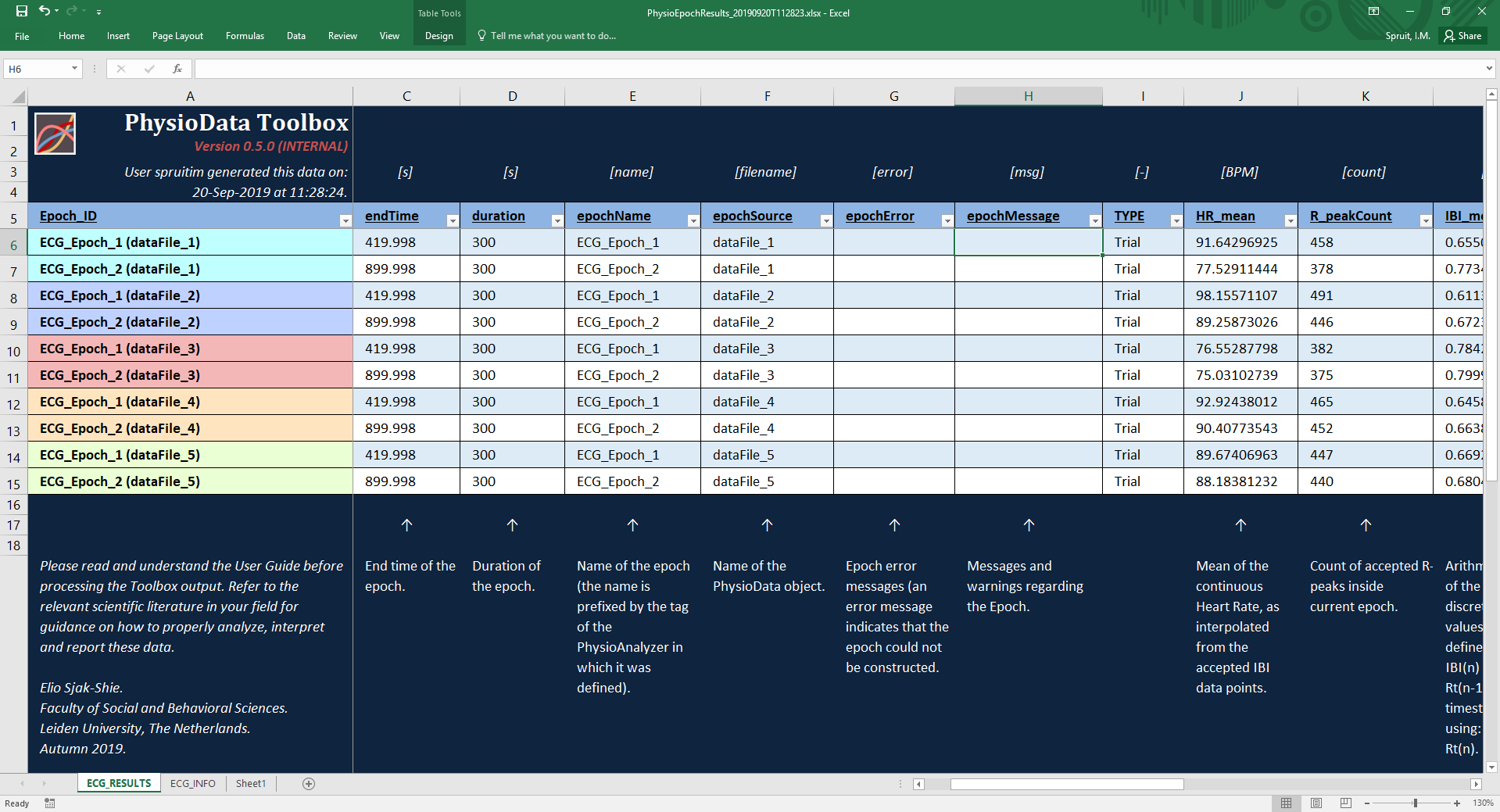Expand the Name Box dropdown arrow

pyautogui.click(x=75, y=69)
